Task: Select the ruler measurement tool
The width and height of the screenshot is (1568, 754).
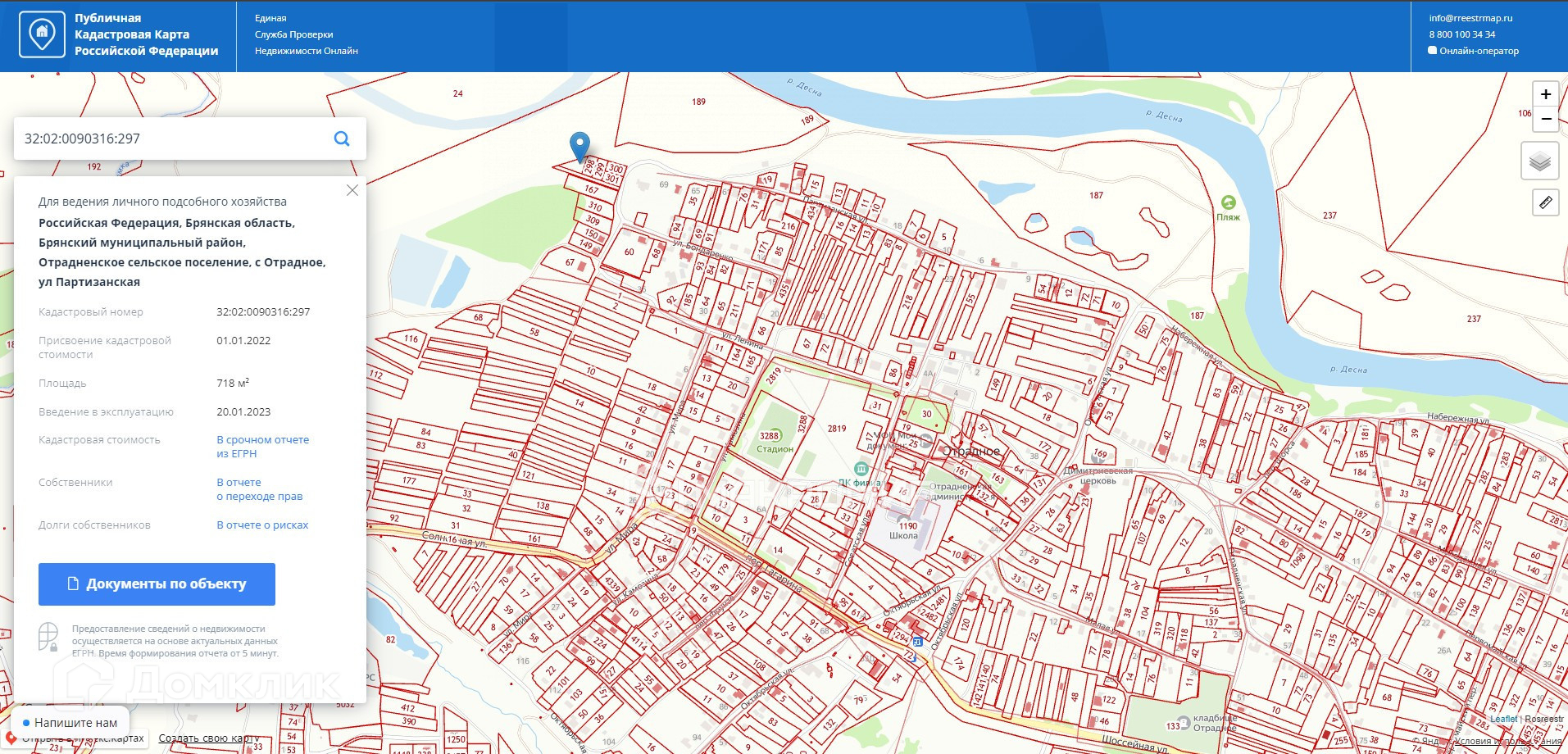Action: (x=1545, y=202)
